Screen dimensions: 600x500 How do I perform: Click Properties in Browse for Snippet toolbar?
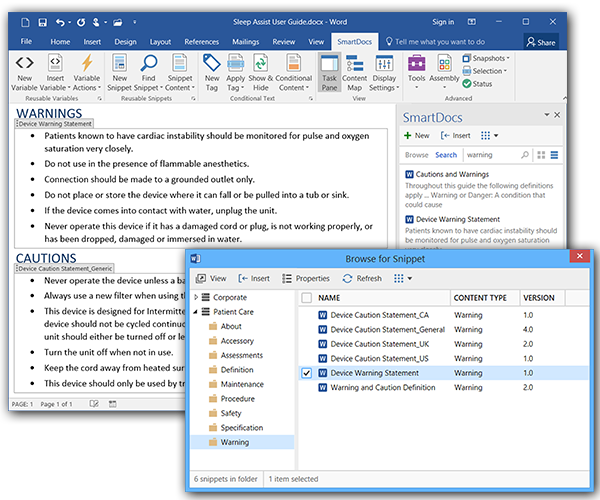coord(306,279)
